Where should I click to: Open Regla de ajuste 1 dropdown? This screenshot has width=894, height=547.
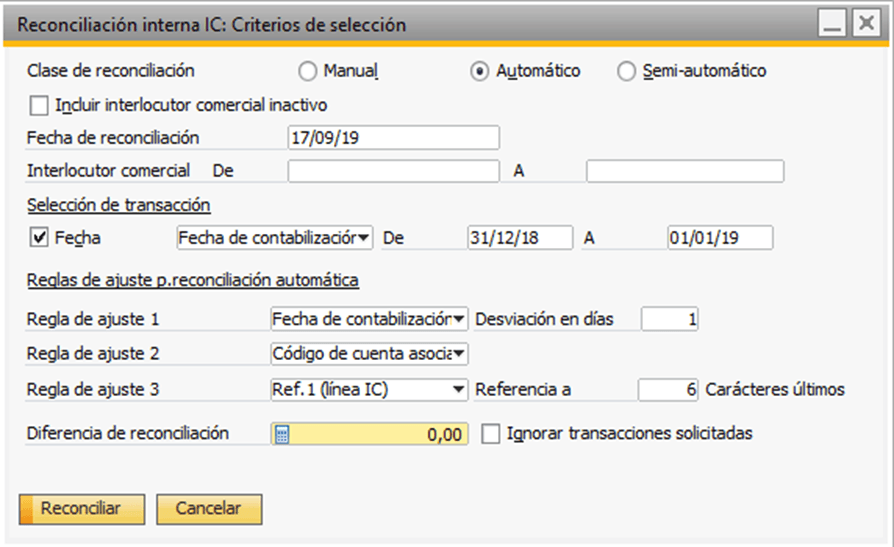369,319
